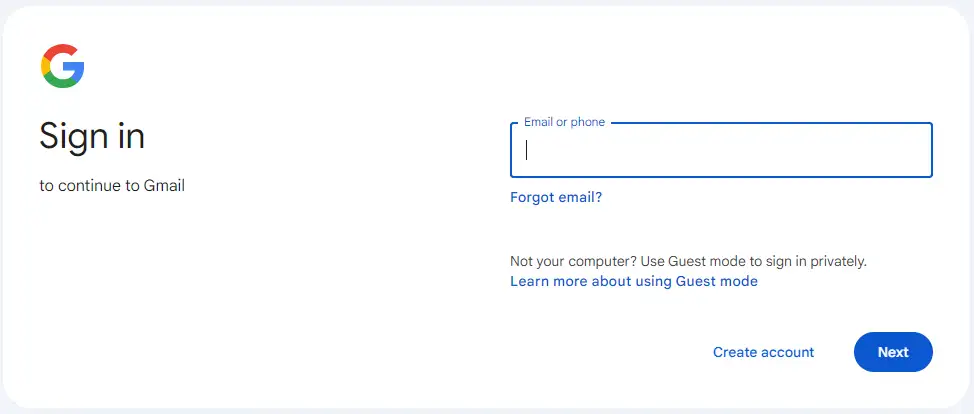Screen dimensions: 974x414
Task: Open Learn more about using Guest mode
Action: tap(634, 281)
